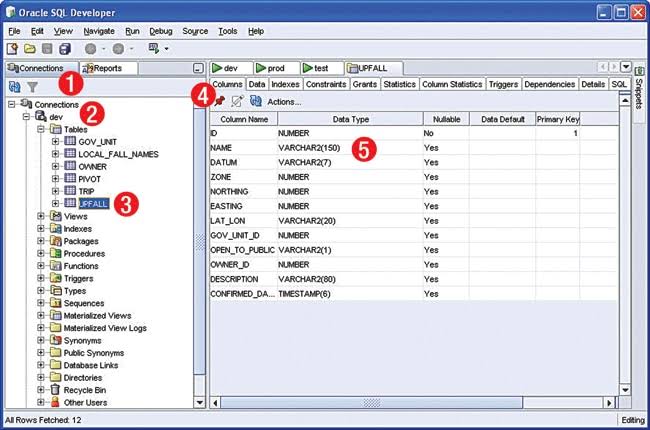
Task: Click the Open folder toolbar icon
Action: [x=29, y=49]
